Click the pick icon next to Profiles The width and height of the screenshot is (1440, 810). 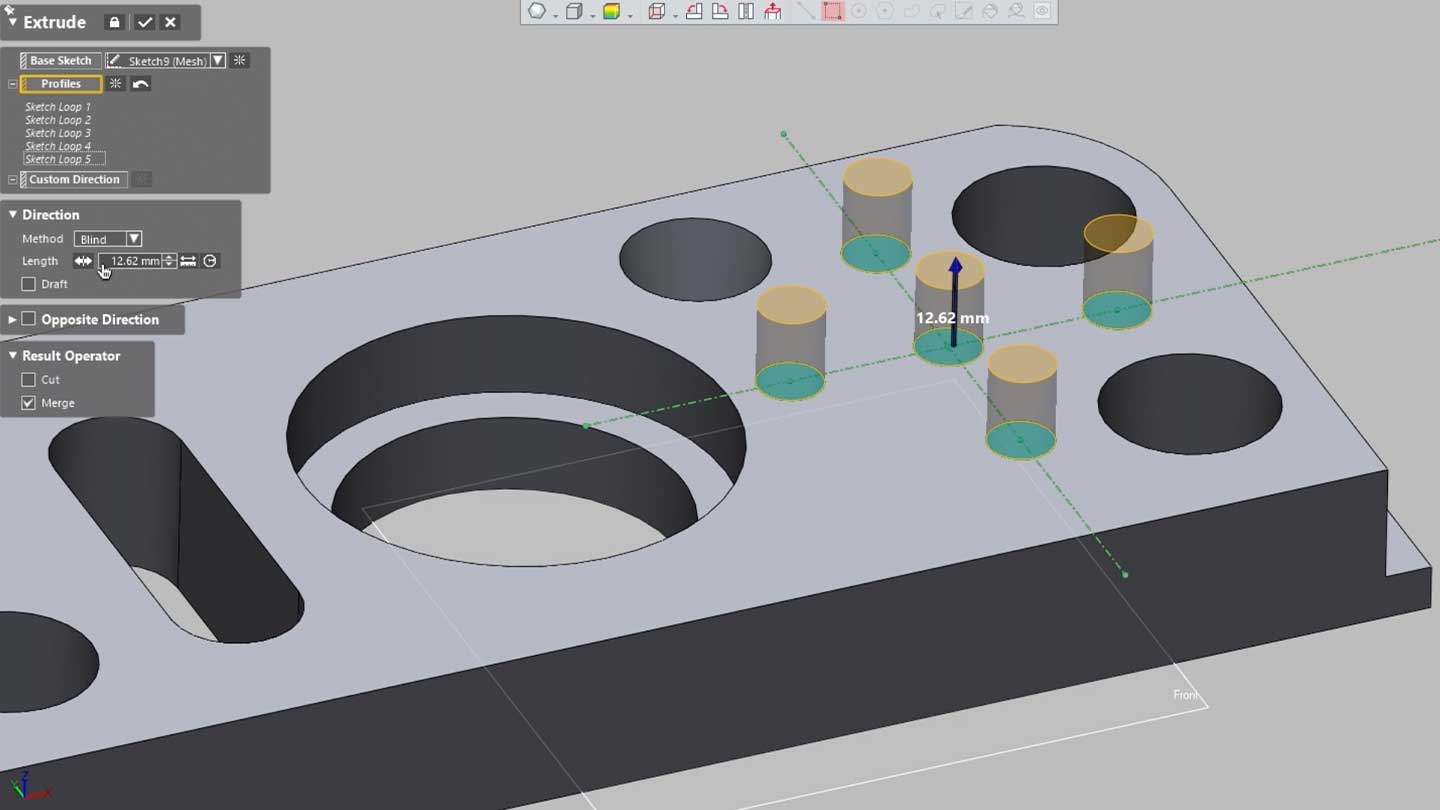click(116, 83)
